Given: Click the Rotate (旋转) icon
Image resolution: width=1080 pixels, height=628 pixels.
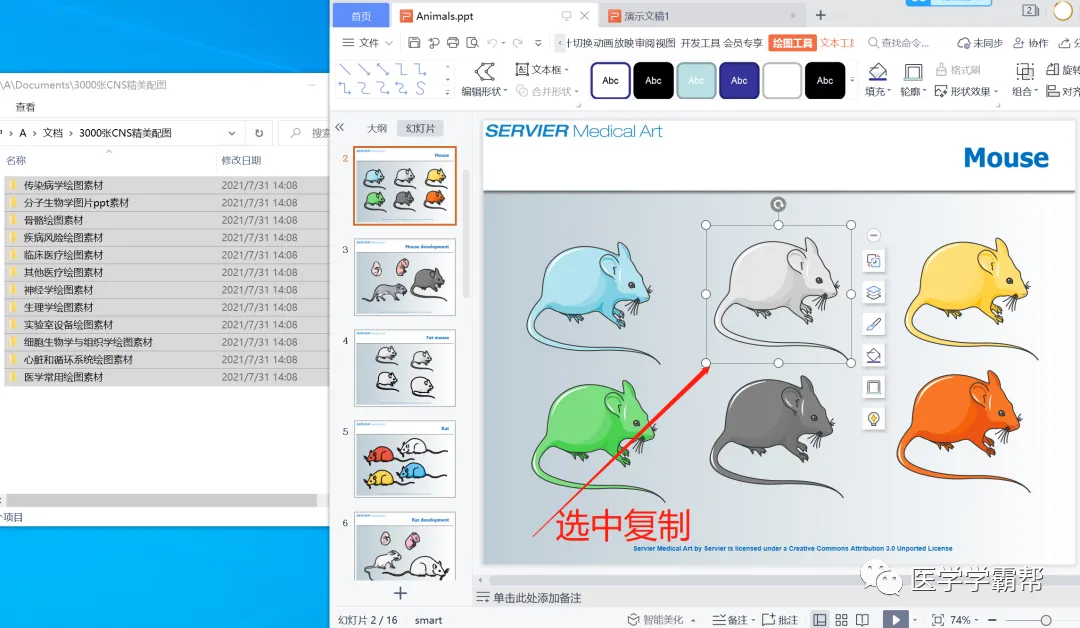Looking at the screenshot, I should pyautogui.click(x=1062, y=70).
